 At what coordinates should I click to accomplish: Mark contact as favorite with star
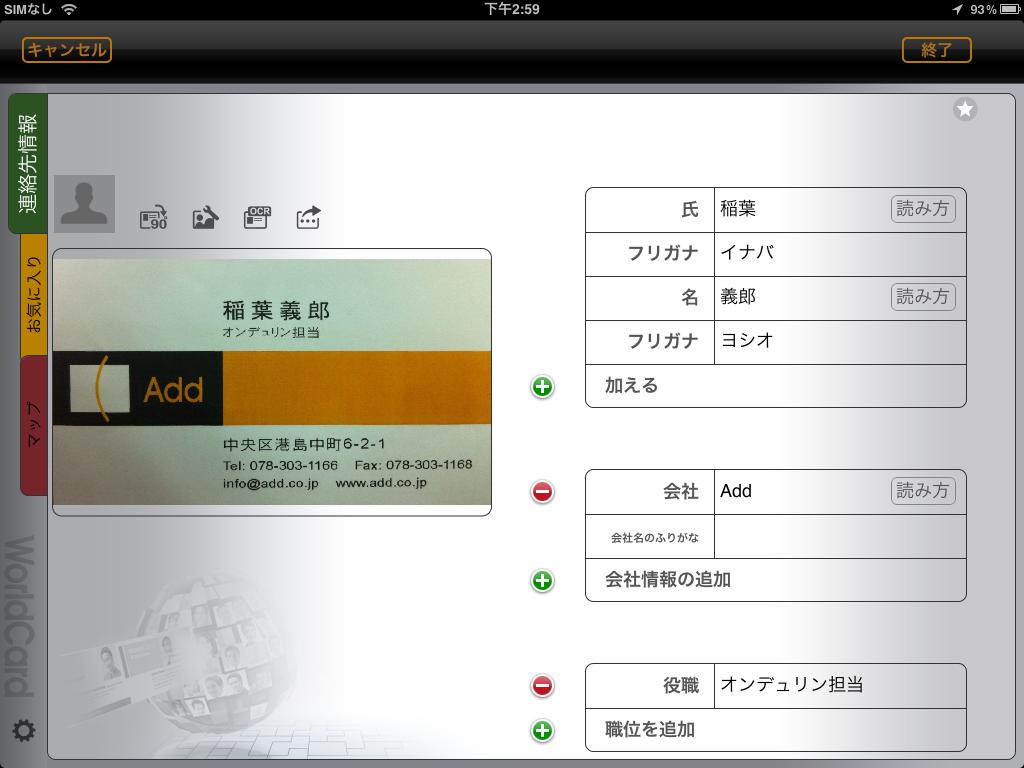click(x=965, y=110)
